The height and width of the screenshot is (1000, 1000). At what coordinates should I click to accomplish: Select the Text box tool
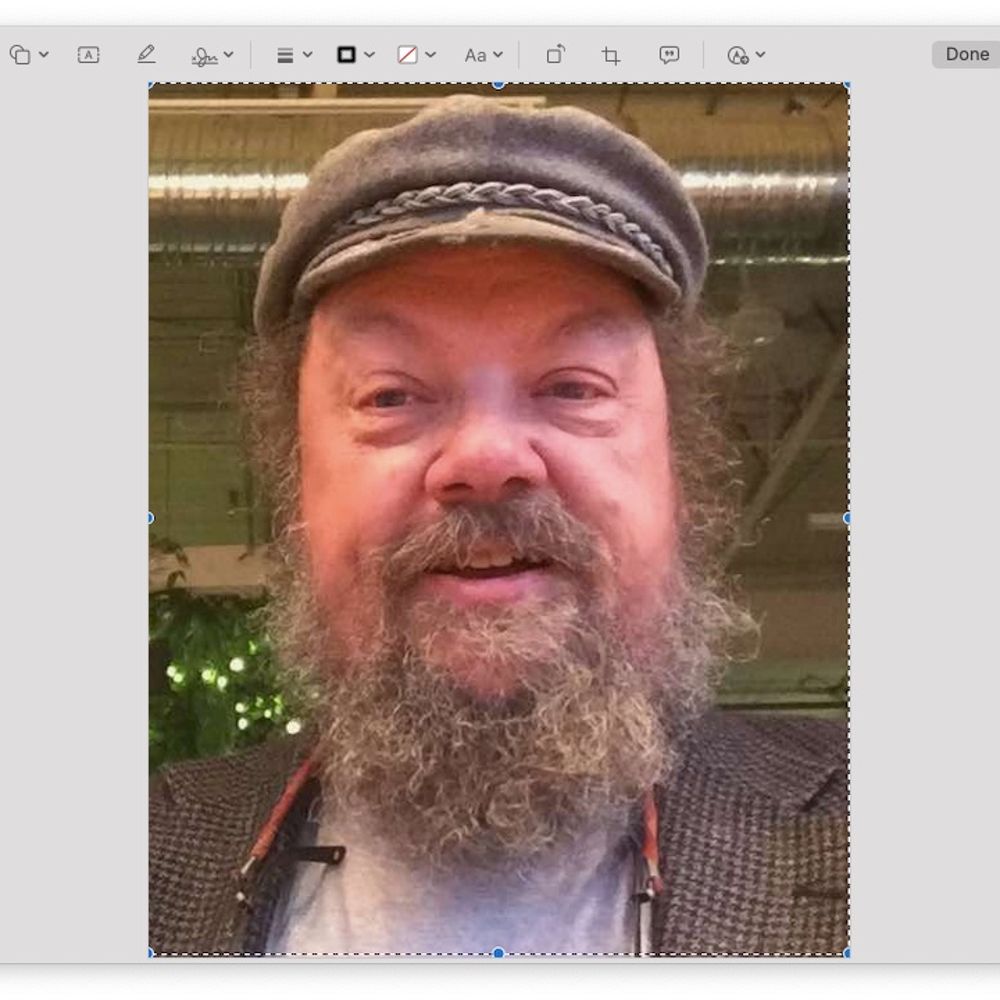click(x=89, y=55)
